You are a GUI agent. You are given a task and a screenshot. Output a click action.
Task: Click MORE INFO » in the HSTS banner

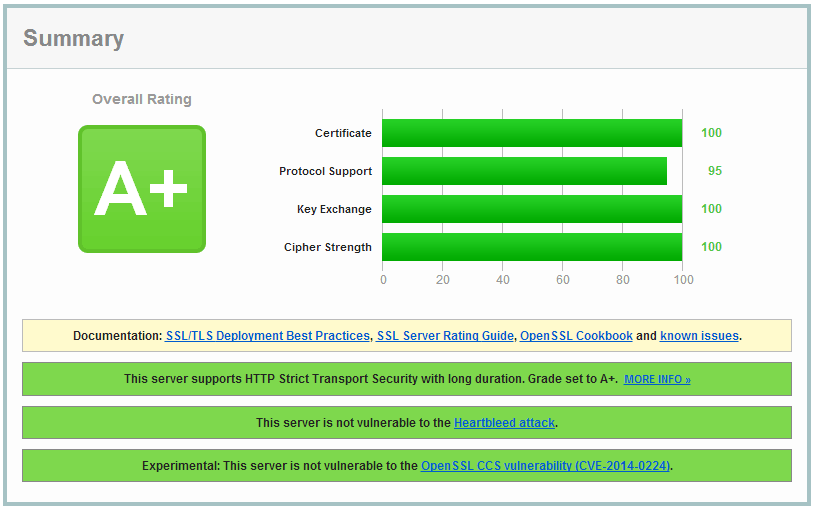click(x=657, y=380)
